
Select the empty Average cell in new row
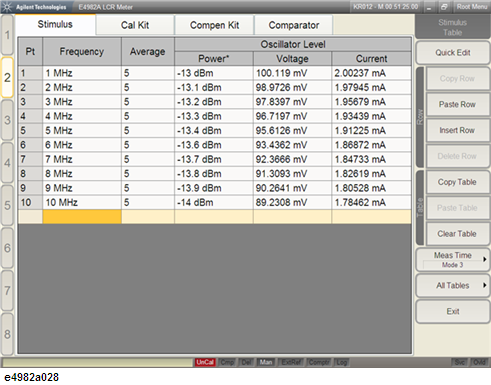tap(148, 217)
